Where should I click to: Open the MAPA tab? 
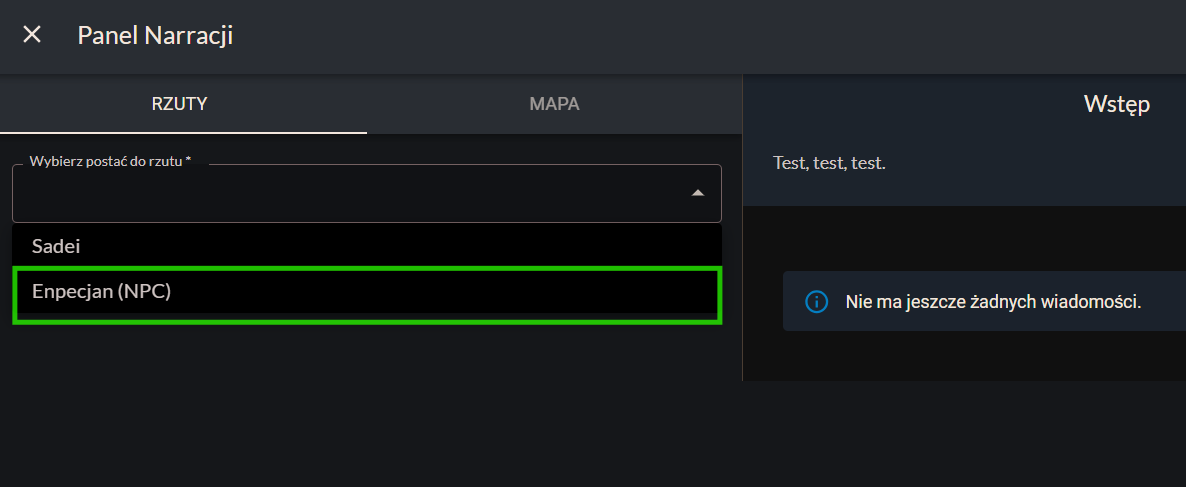coord(554,104)
